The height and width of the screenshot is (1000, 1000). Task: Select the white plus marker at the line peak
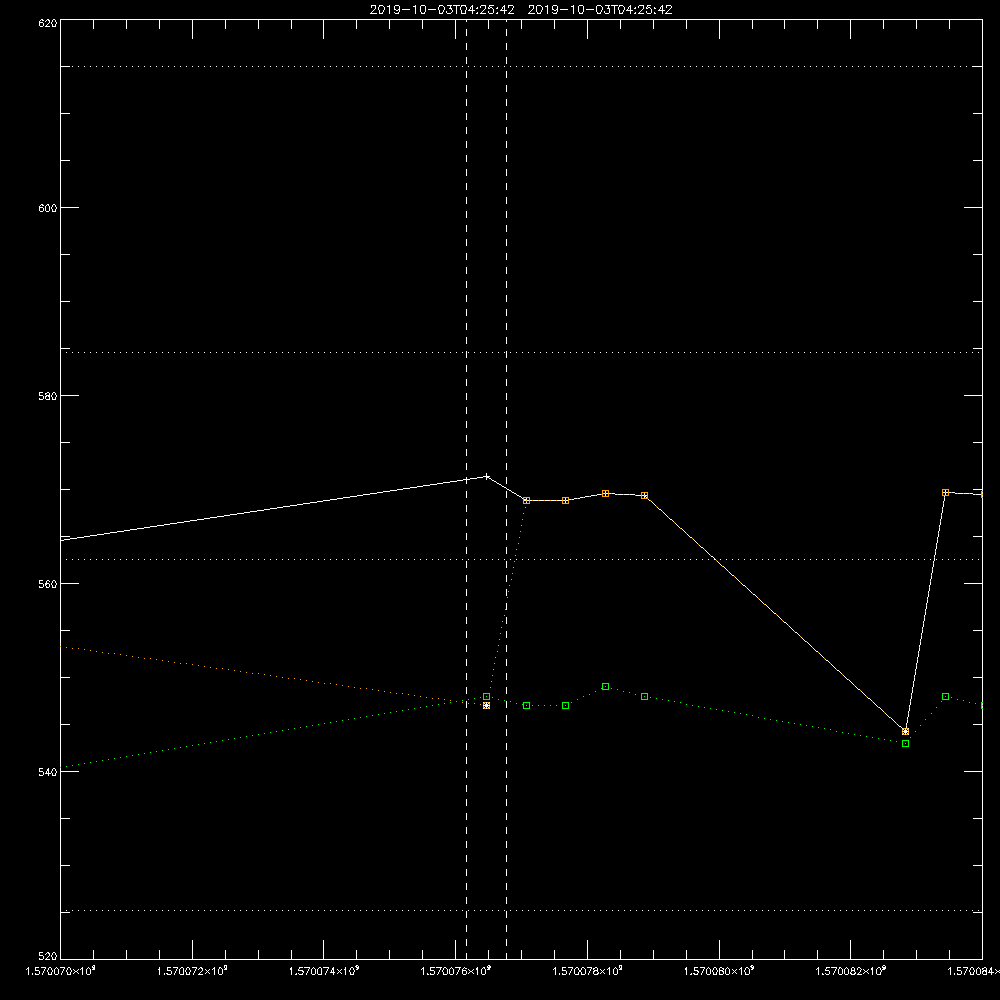487,476
